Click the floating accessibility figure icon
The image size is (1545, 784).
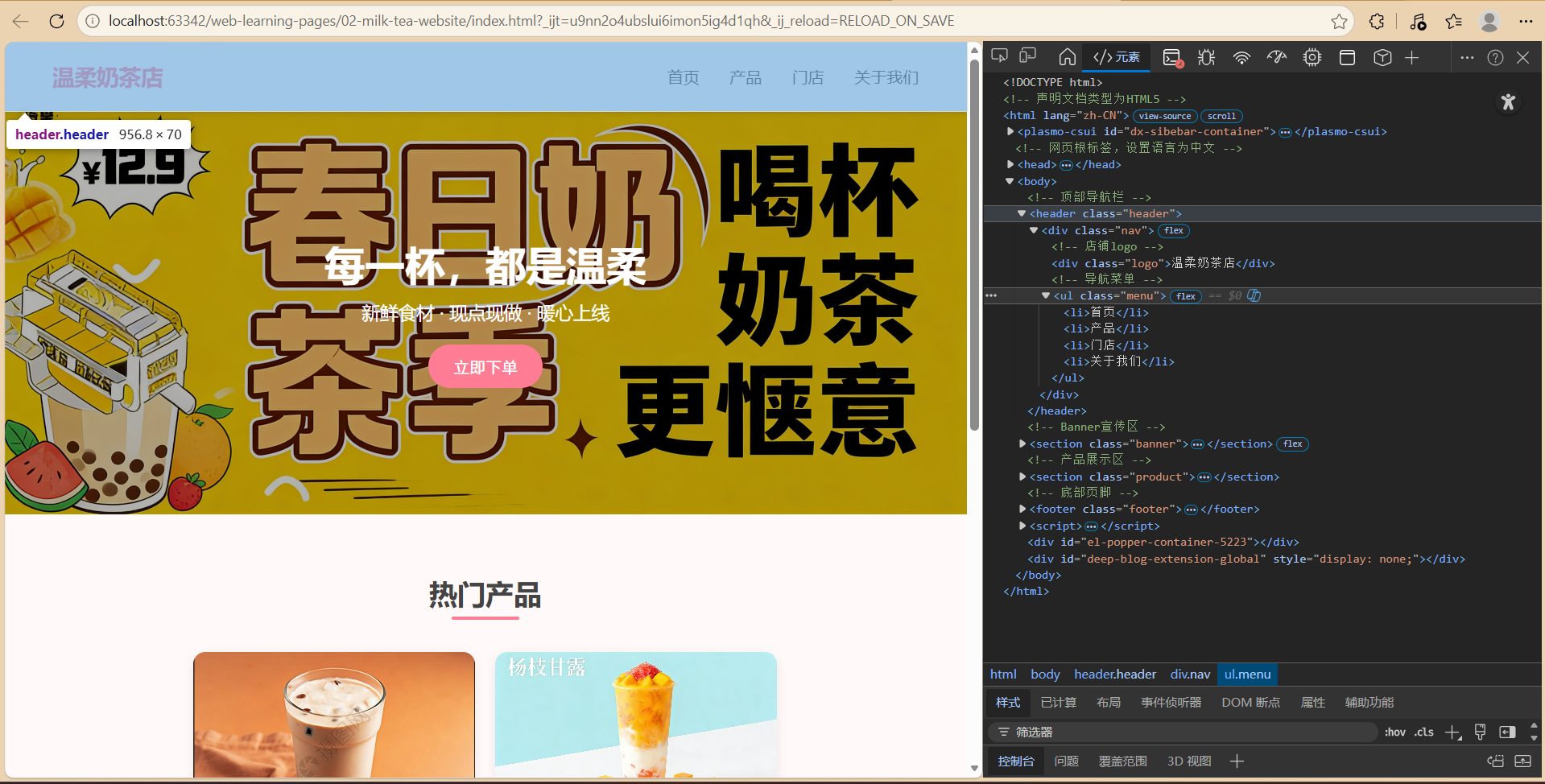click(1508, 102)
